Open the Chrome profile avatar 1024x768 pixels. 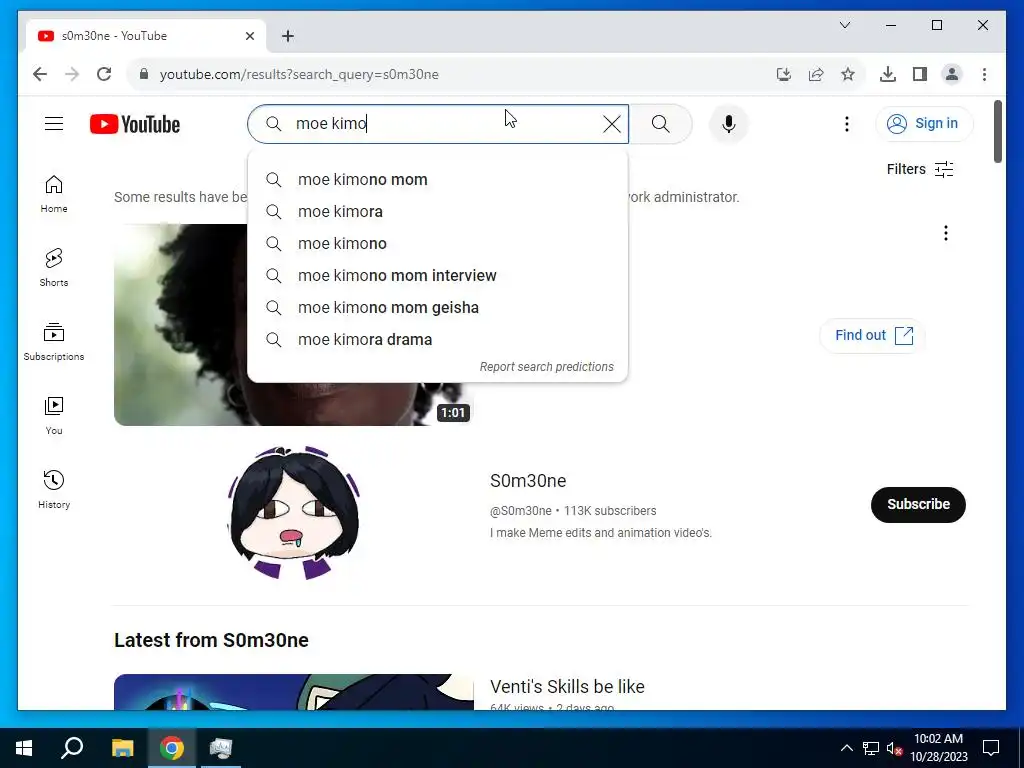point(952,74)
